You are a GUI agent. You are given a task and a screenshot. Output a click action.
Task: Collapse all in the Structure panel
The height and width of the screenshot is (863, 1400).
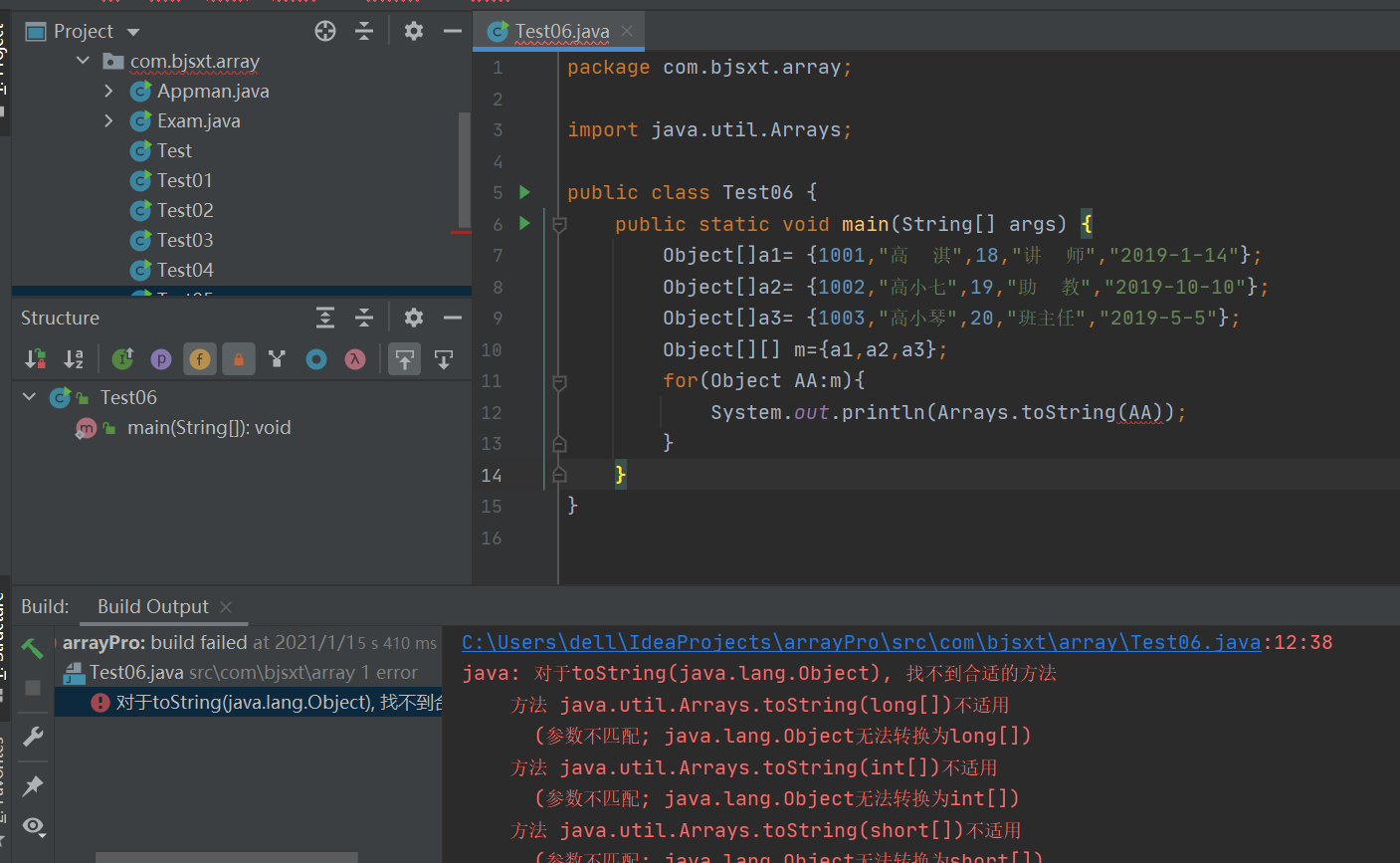point(364,318)
